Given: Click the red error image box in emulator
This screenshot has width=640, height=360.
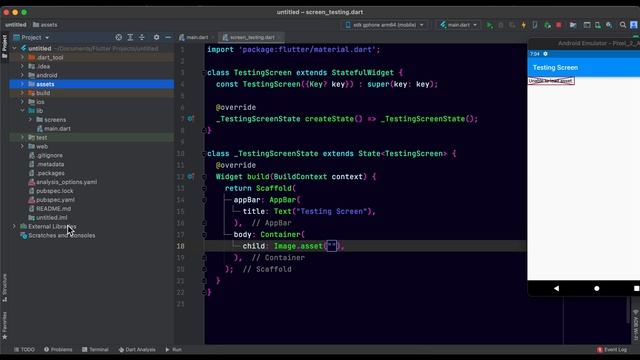Looking at the screenshot, I should point(551,81).
